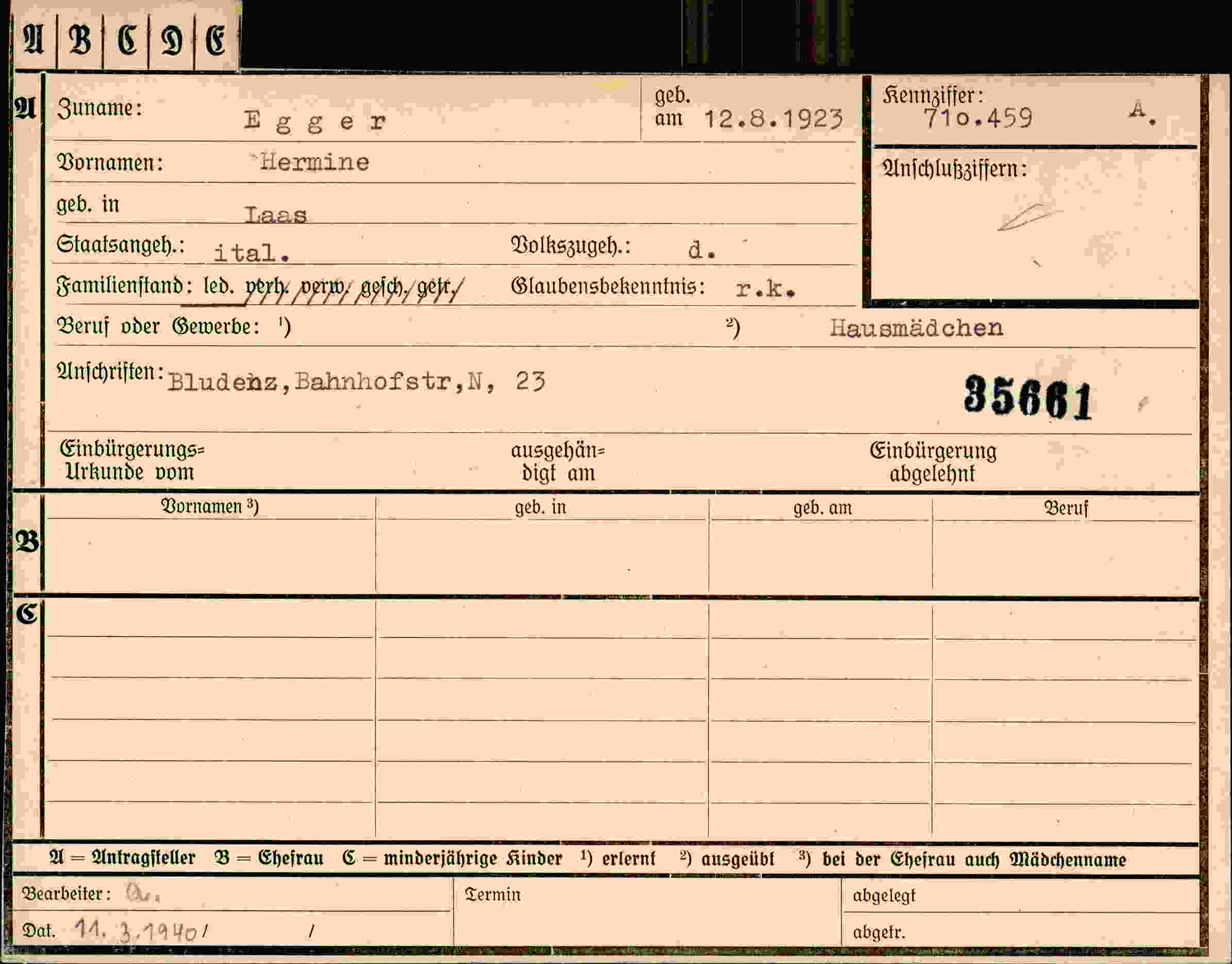Click the 'abgefr.' label
The width and height of the screenshot is (1232, 964).
[x=879, y=933]
